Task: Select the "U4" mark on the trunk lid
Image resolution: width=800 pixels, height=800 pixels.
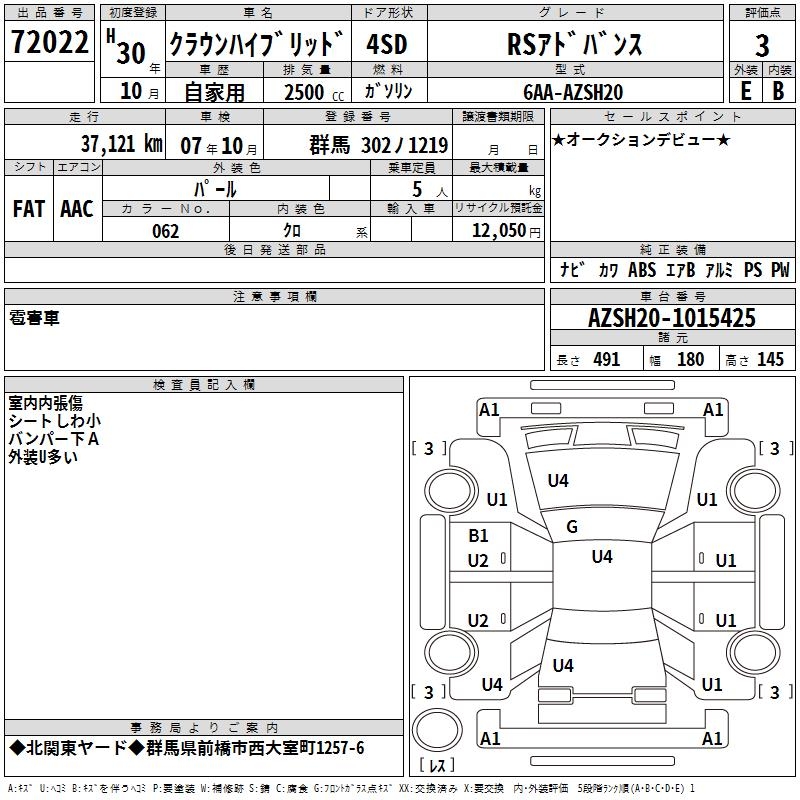Action: (x=563, y=665)
